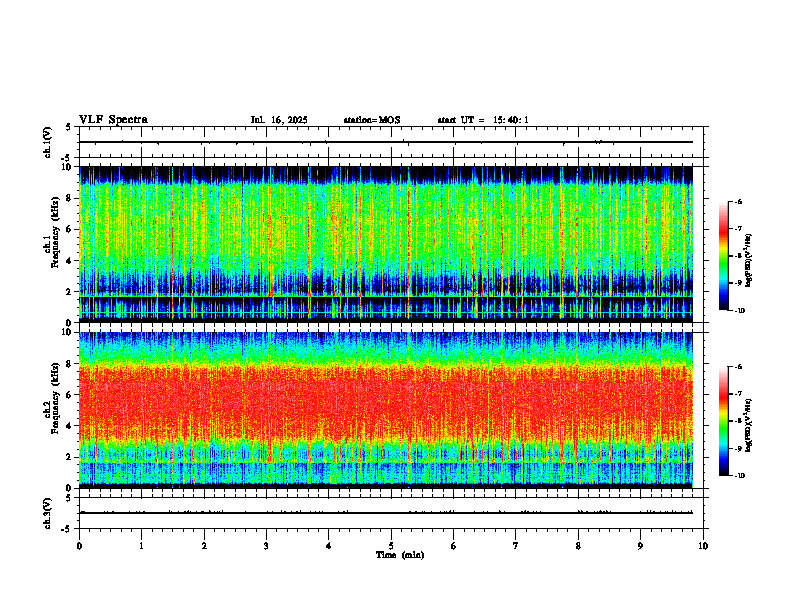Click the ch.2 color scale bar
The height and width of the screenshot is (612, 792).
click(x=723, y=421)
